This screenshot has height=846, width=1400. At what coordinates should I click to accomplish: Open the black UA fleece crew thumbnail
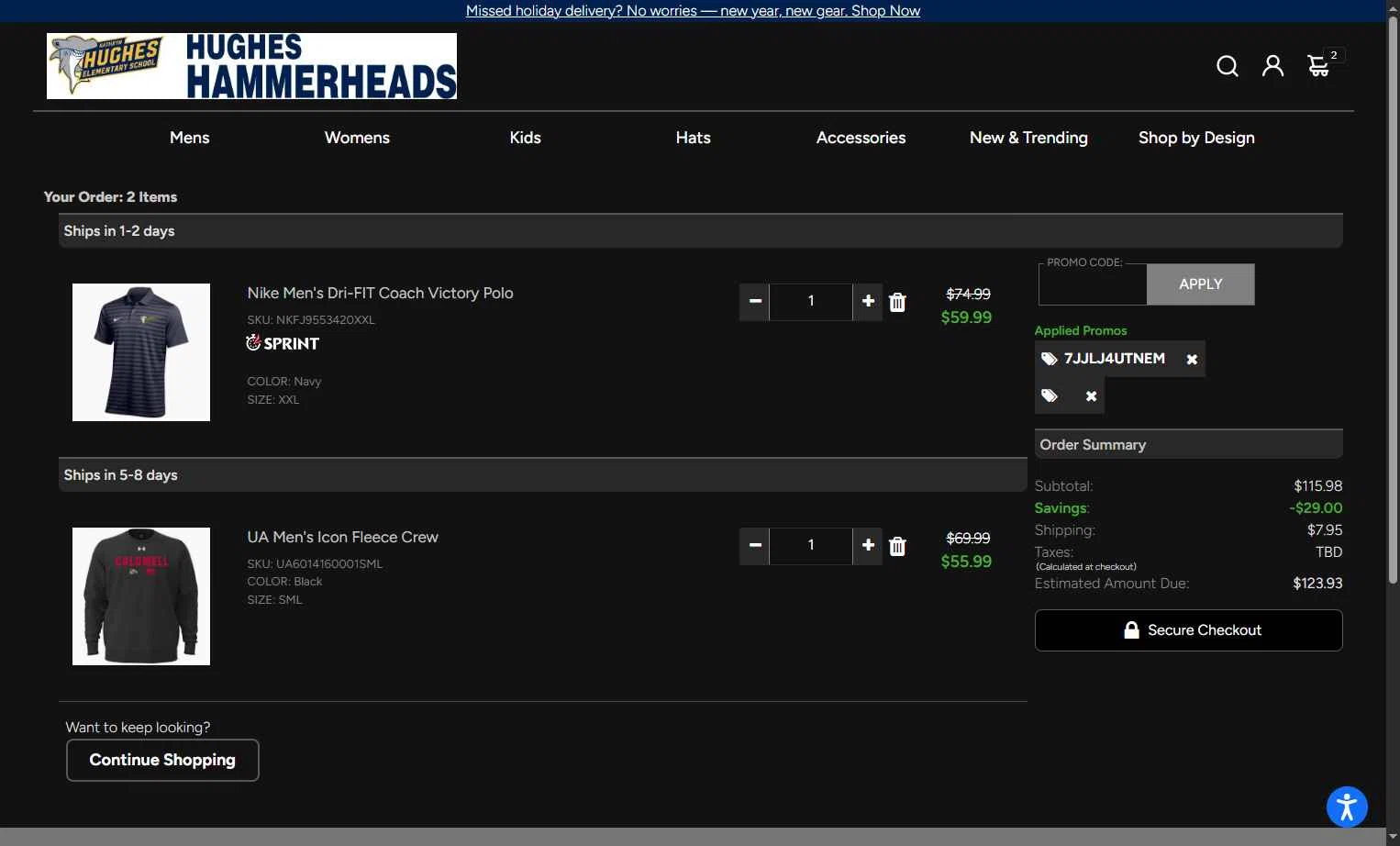point(141,596)
